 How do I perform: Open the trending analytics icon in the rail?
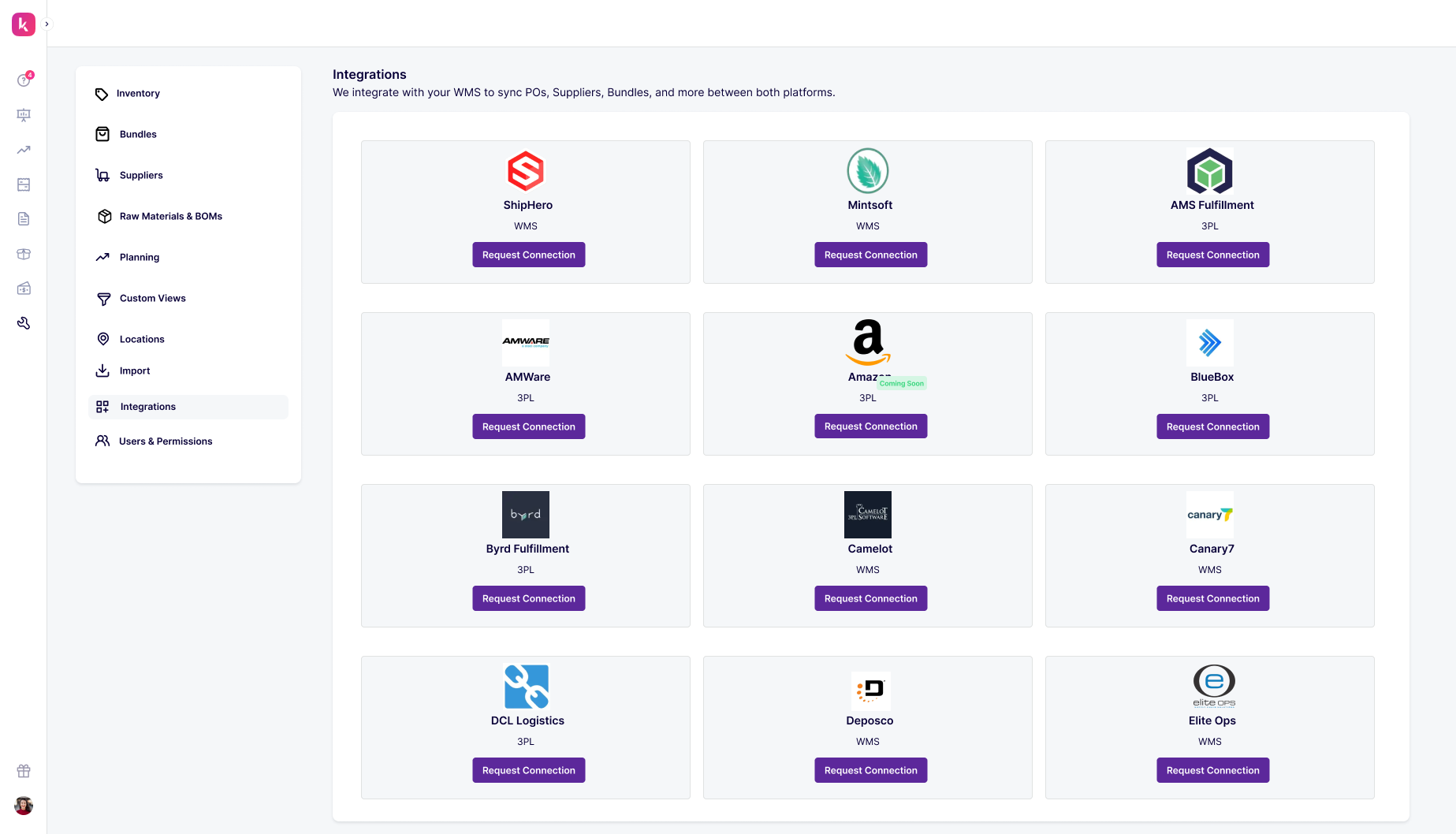pyautogui.click(x=24, y=150)
